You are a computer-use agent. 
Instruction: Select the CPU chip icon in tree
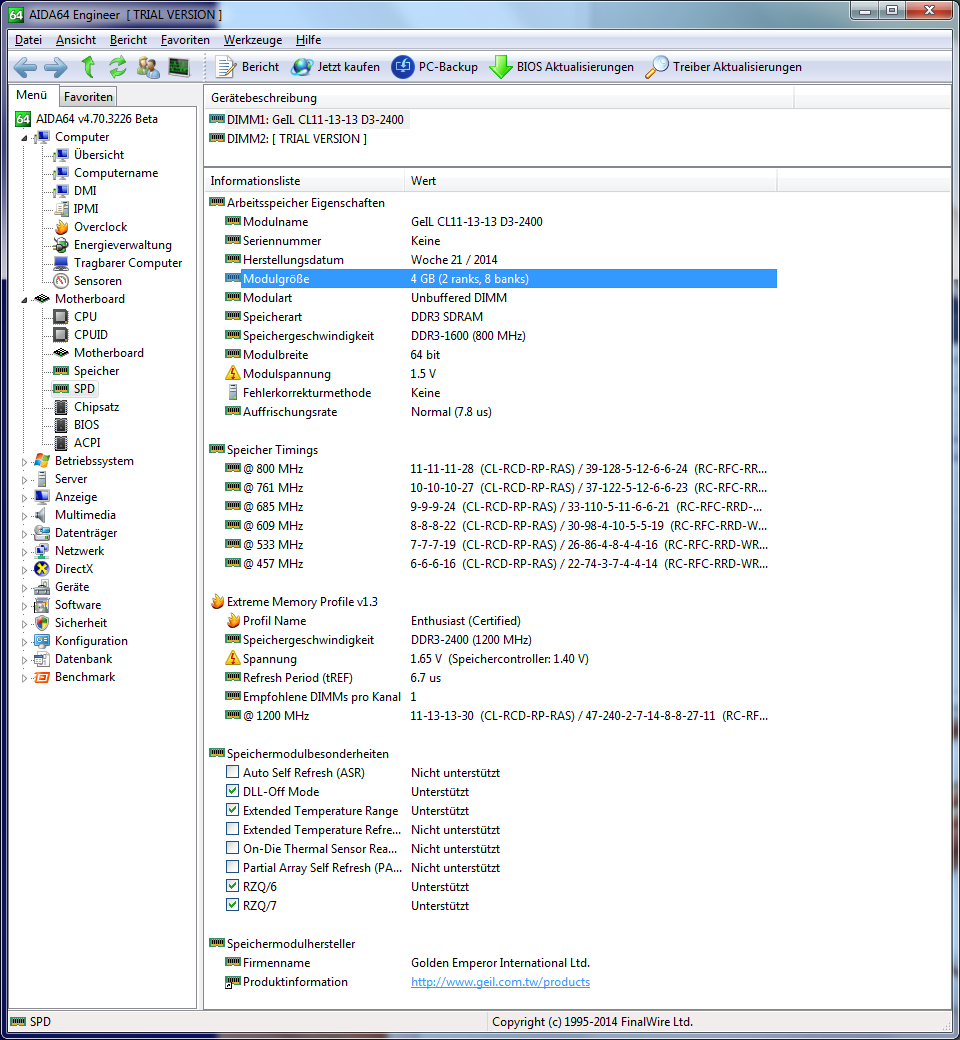pyautogui.click(x=61, y=316)
